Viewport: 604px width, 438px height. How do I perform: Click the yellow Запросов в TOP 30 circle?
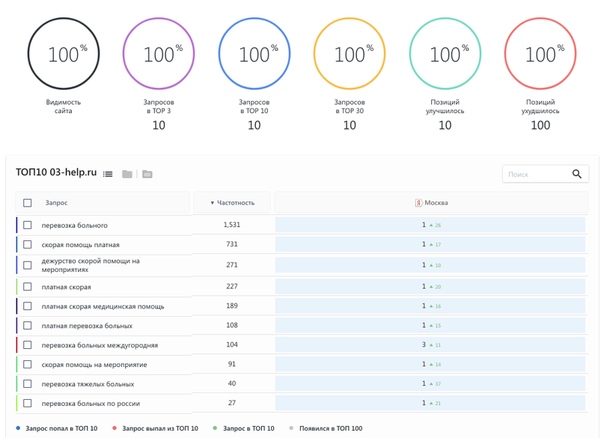pos(349,54)
